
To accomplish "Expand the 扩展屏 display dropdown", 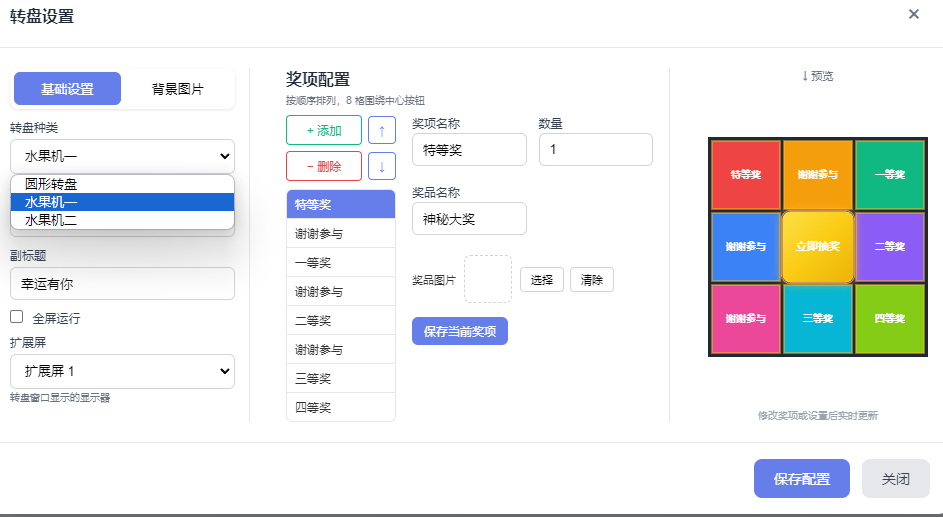I will tap(122, 371).
